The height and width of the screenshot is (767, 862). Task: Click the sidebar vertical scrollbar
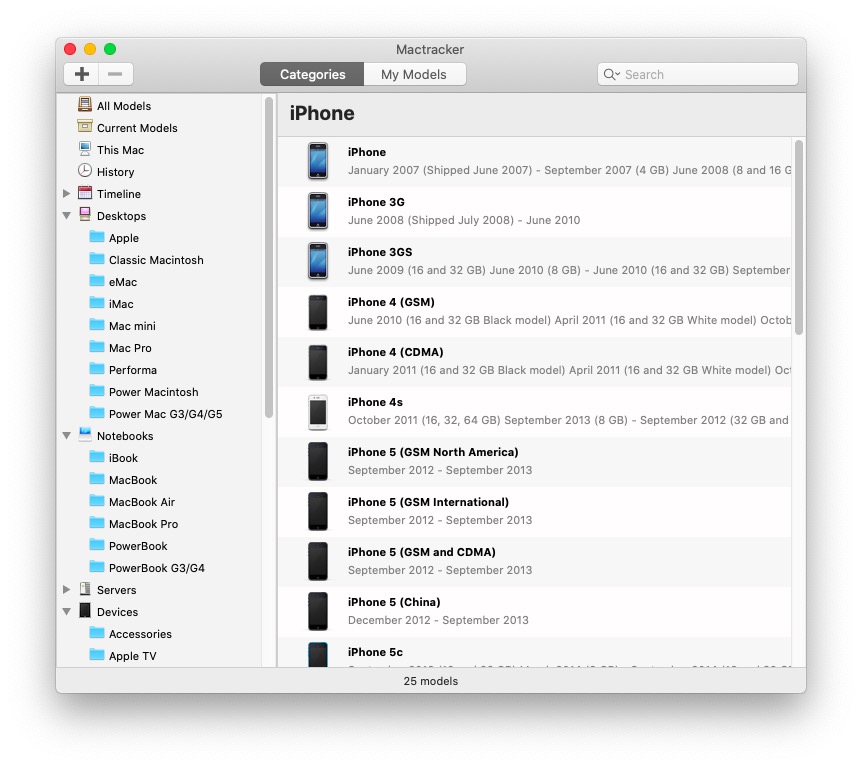coord(268,257)
